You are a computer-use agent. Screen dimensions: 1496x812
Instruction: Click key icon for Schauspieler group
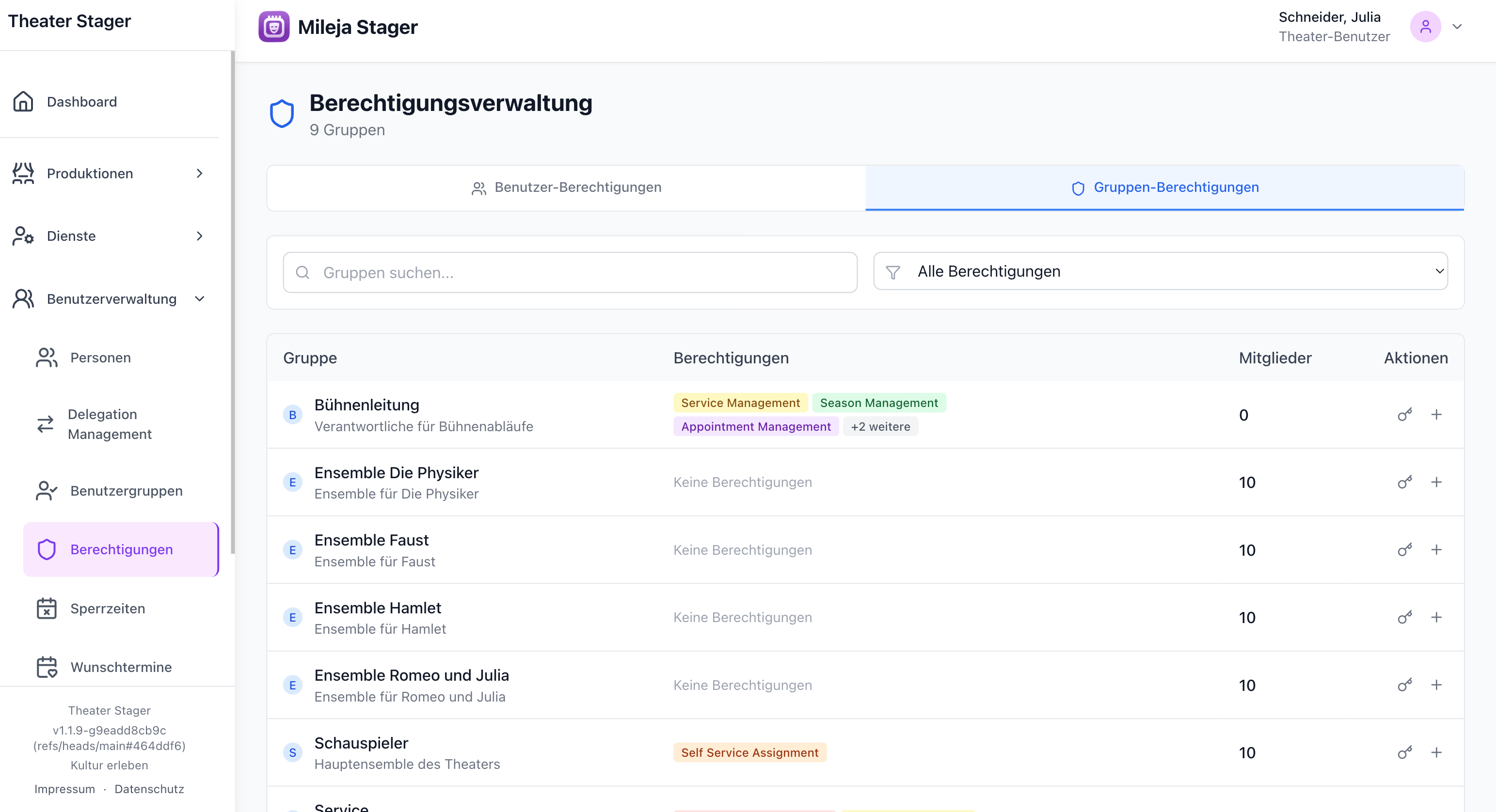coord(1404,752)
